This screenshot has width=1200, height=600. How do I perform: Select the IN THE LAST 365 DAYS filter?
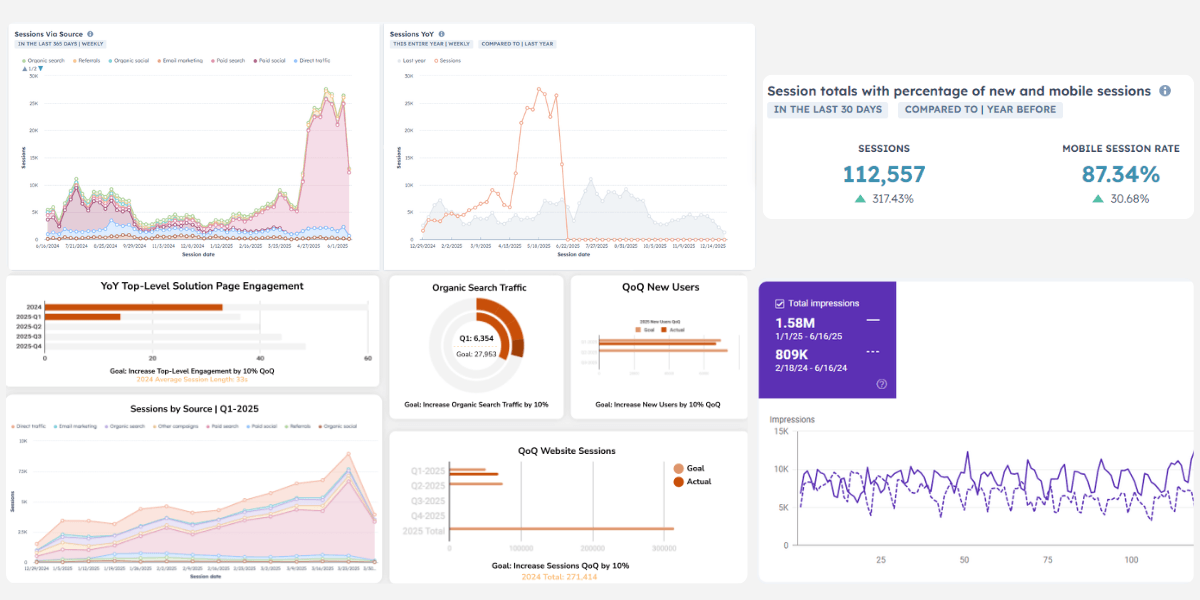[61, 43]
